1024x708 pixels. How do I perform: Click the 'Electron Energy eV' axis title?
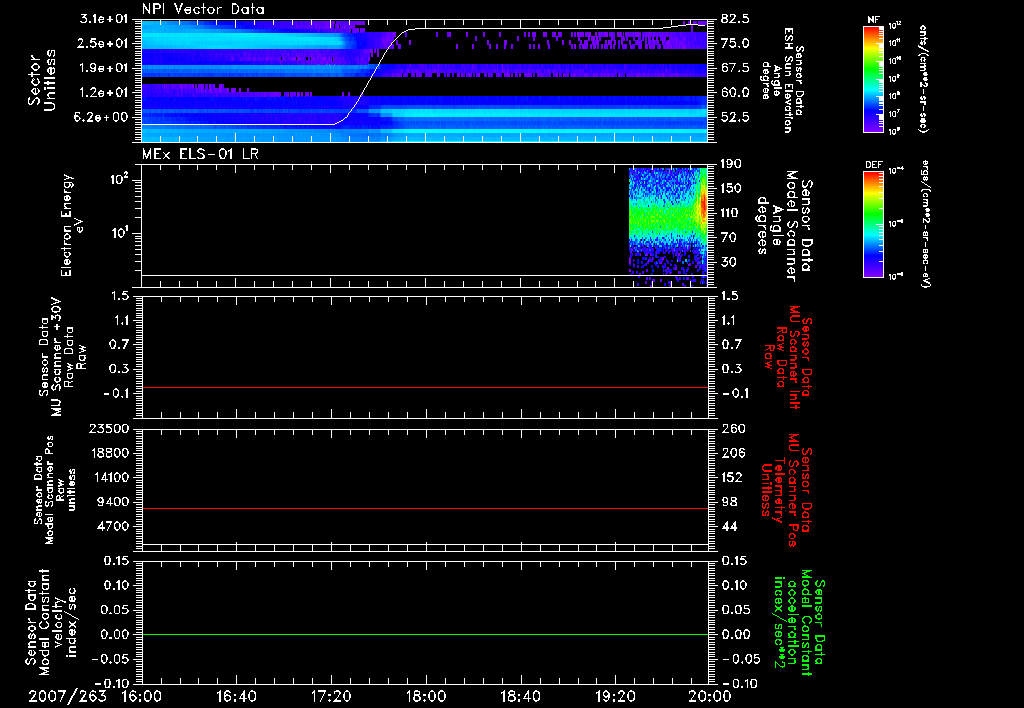pyautogui.click(x=72, y=225)
